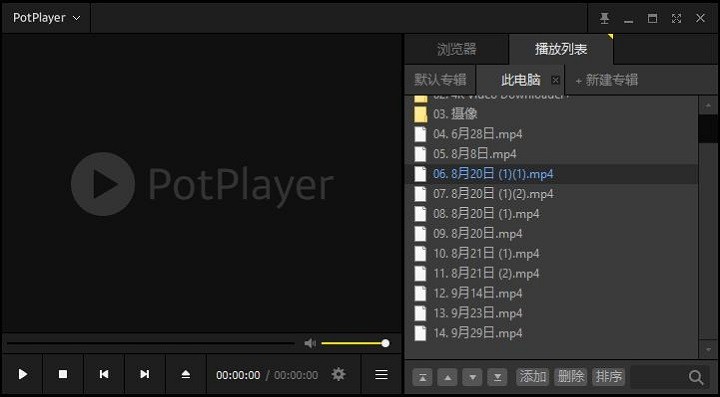Select 12. 9月14日.mp4 in playlist

[551, 293]
